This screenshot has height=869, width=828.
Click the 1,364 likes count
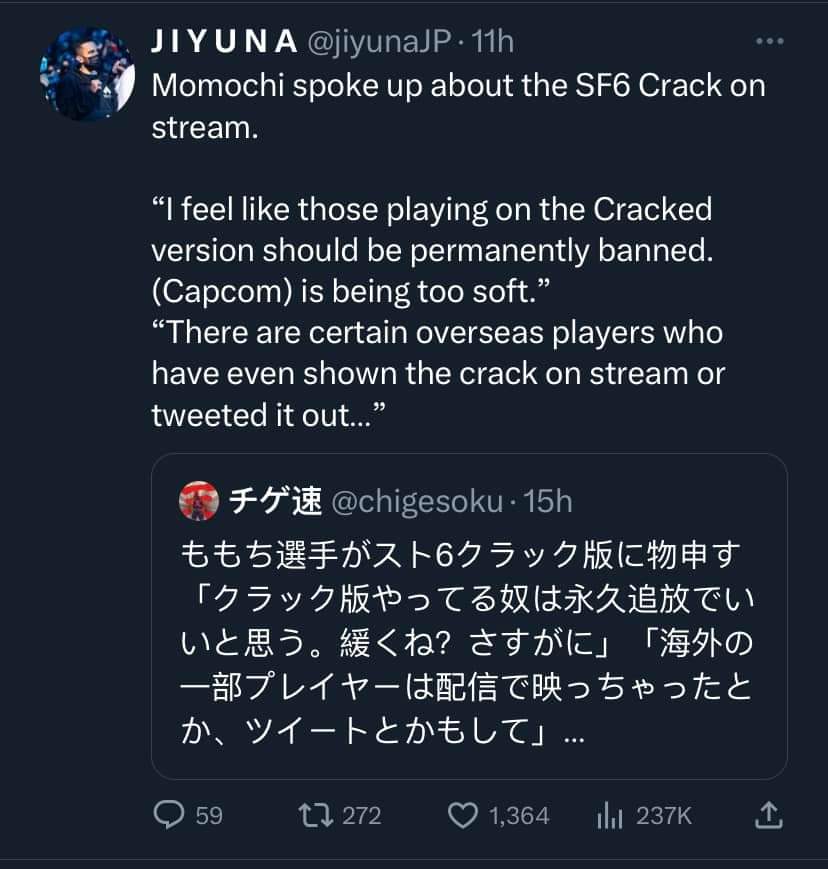coord(519,816)
